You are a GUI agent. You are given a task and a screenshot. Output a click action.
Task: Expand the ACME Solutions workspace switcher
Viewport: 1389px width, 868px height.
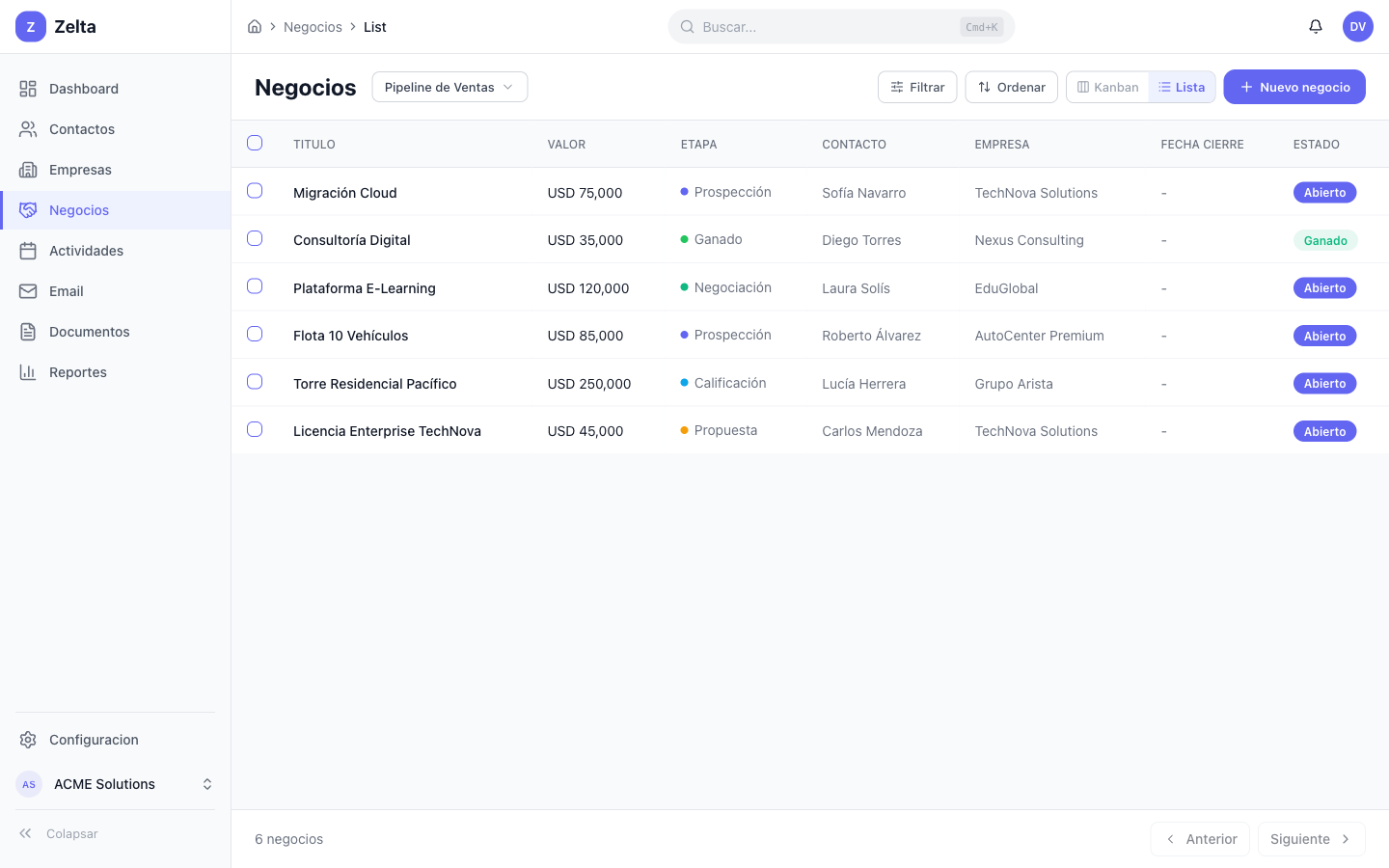(206, 784)
